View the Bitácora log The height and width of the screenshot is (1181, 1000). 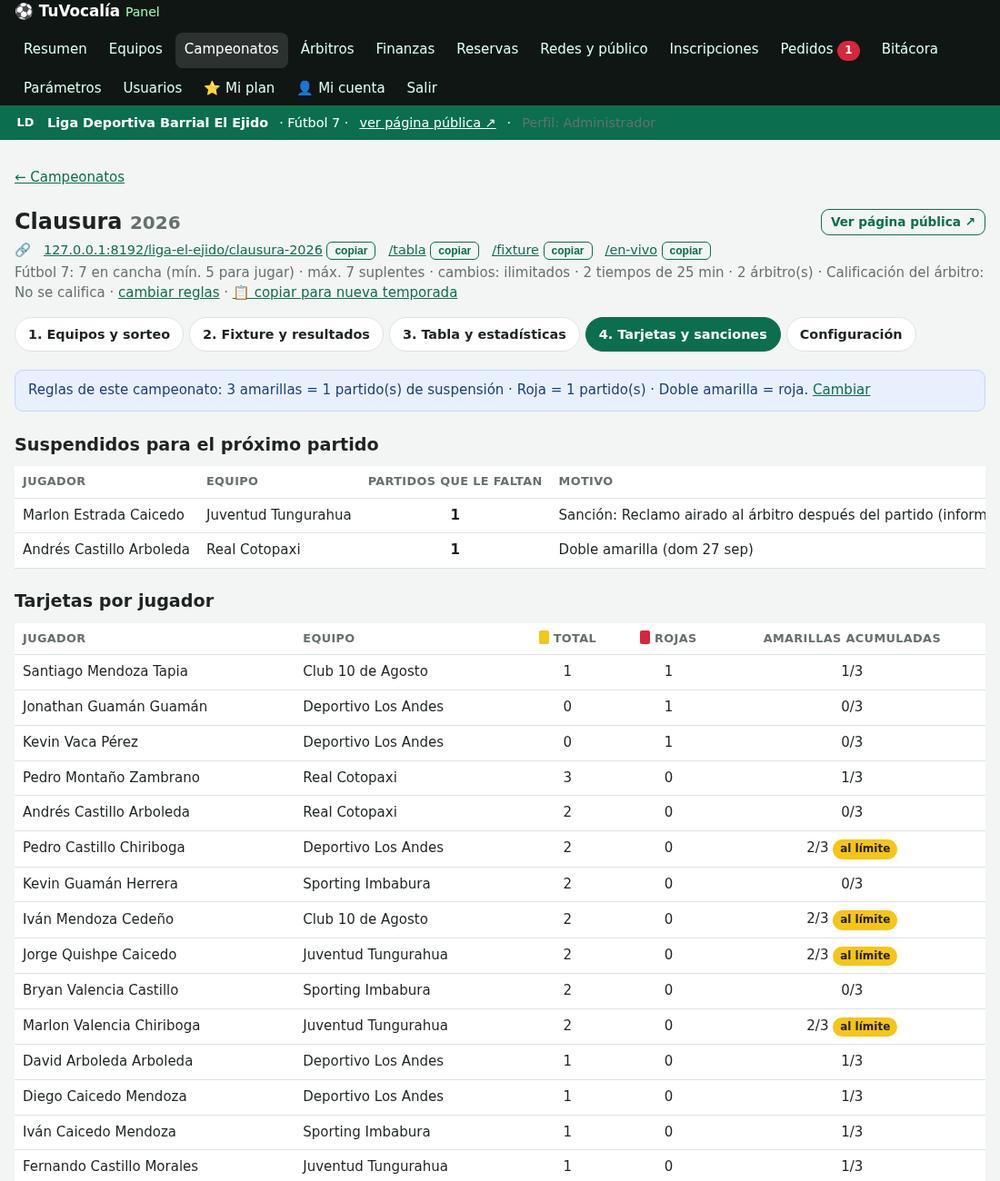pos(910,49)
